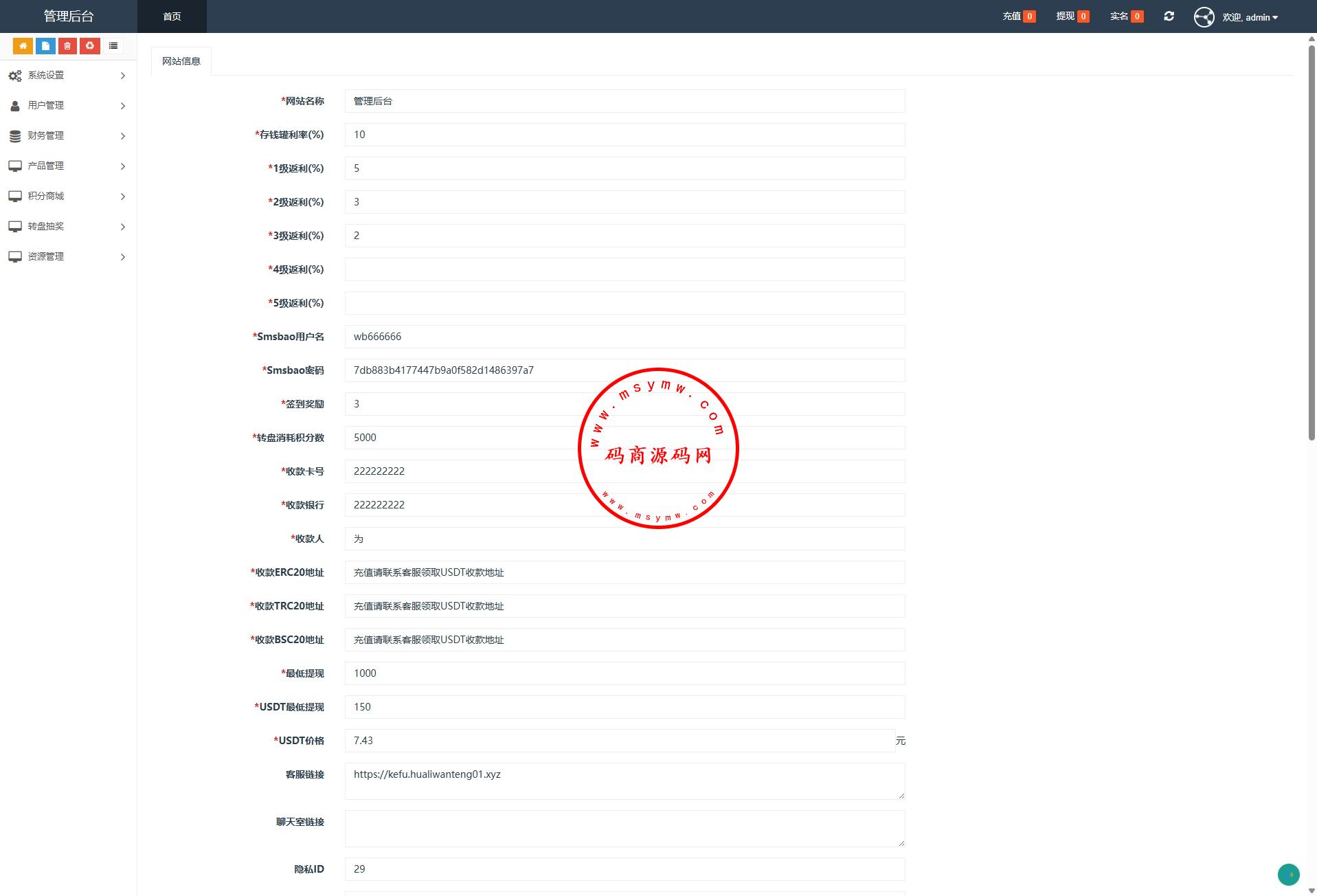Focus the 1级返利(%) input field
1317x896 pixels.
pos(624,168)
